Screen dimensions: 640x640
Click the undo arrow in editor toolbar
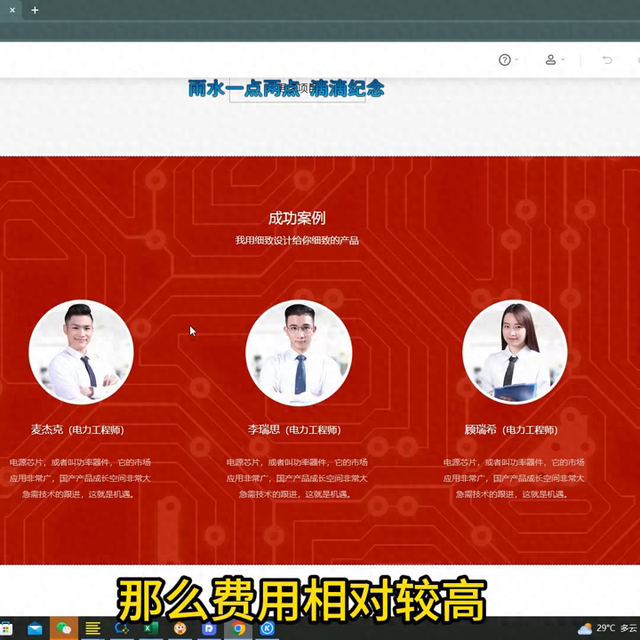click(x=607, y=60)
